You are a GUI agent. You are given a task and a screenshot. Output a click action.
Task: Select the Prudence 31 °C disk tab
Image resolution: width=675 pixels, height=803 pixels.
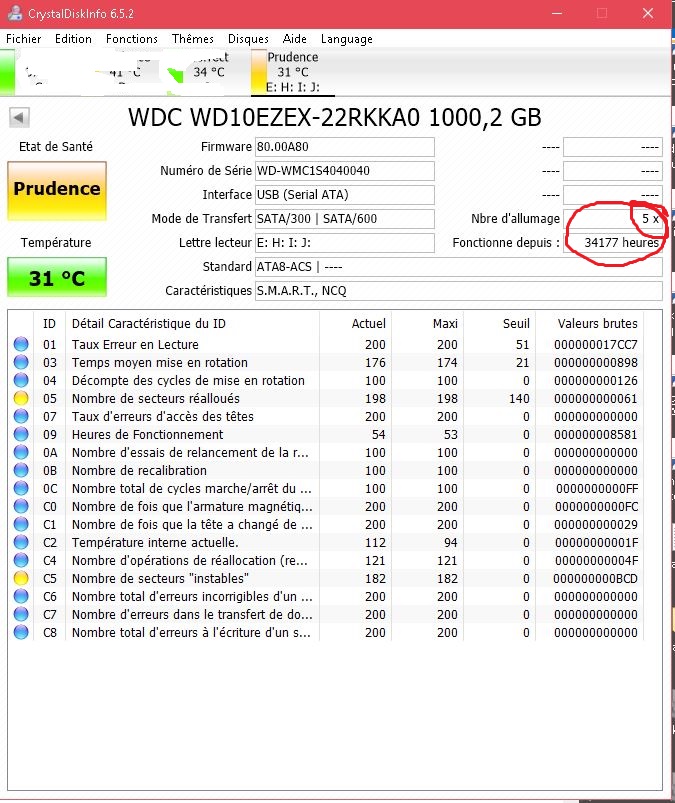(292, 72)
